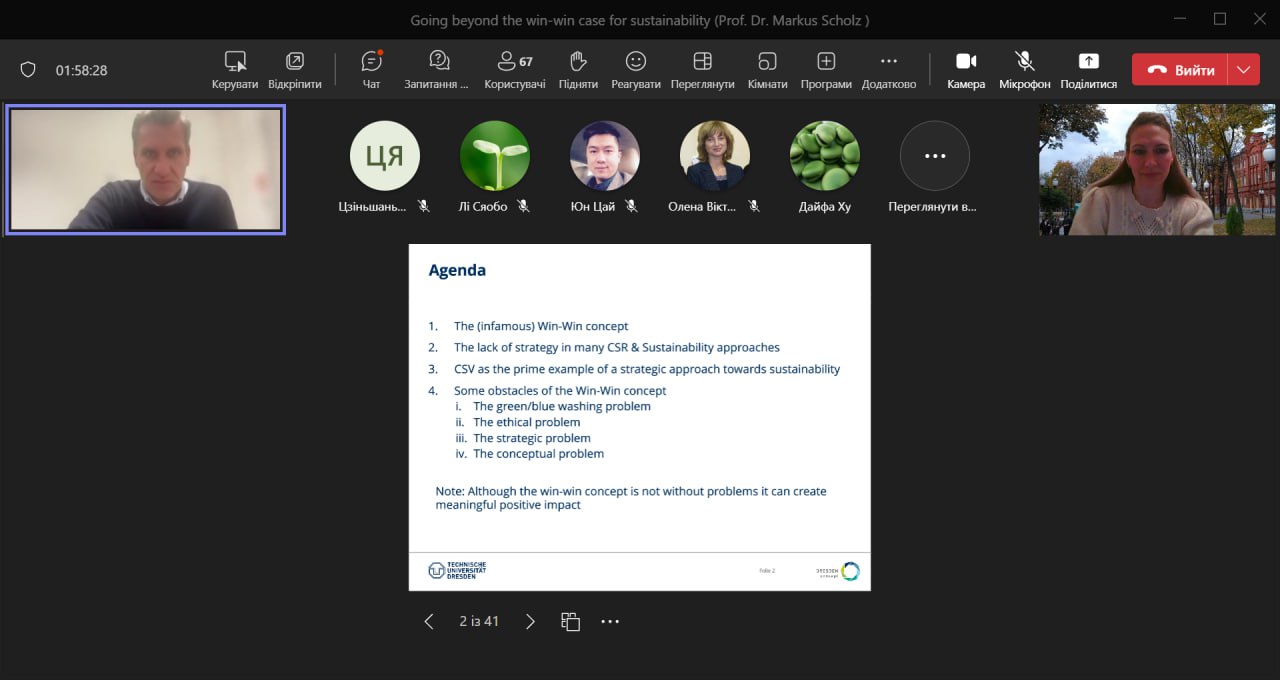The height and width of the screenshot is (680, 1280).
Task: Click 'The strategic problem' item
Action: pos(532,438)
